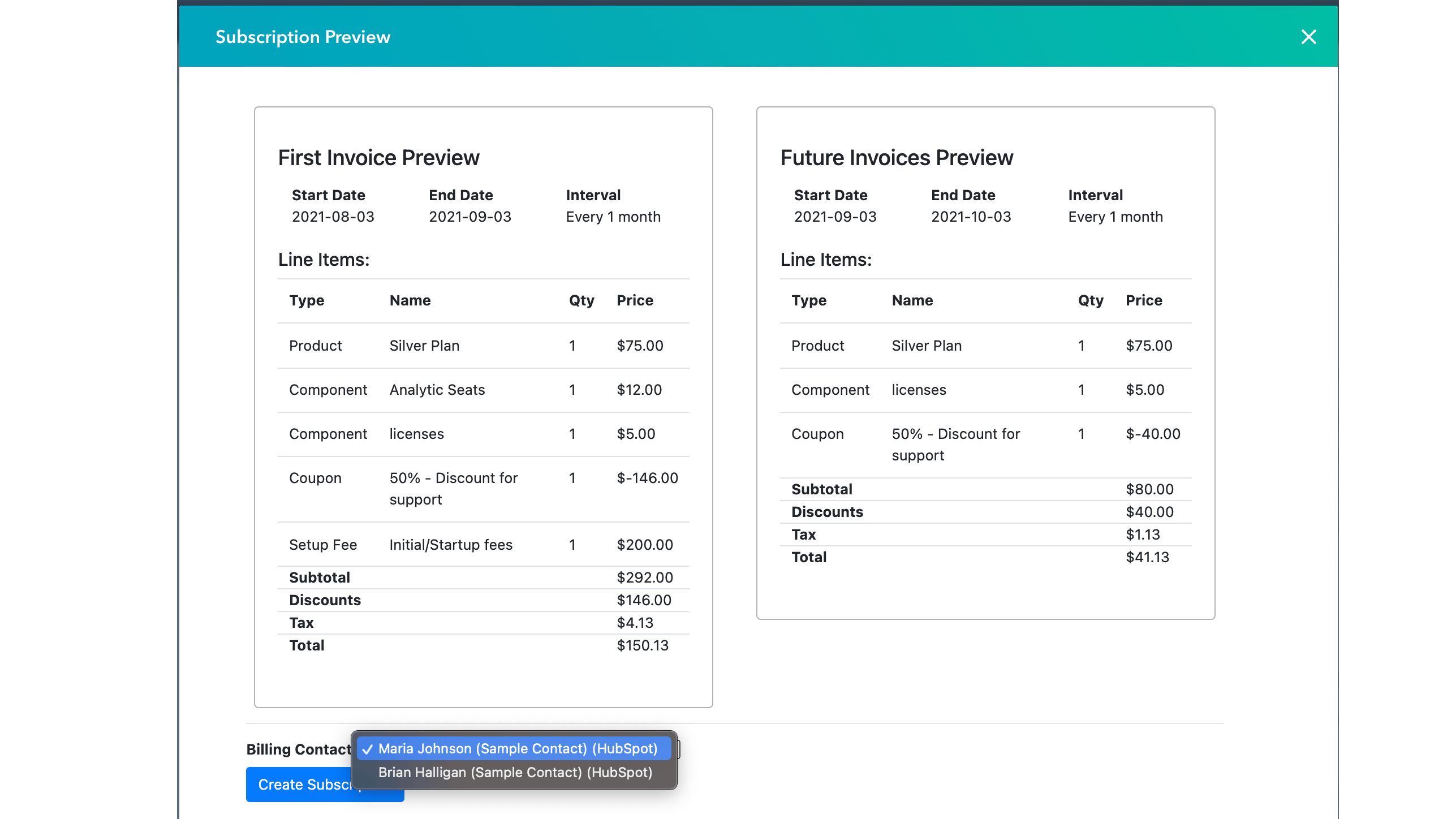Click the Future Invoices Preview heading
This screenshot has height=819, width=1456.
tap(896, 158)
